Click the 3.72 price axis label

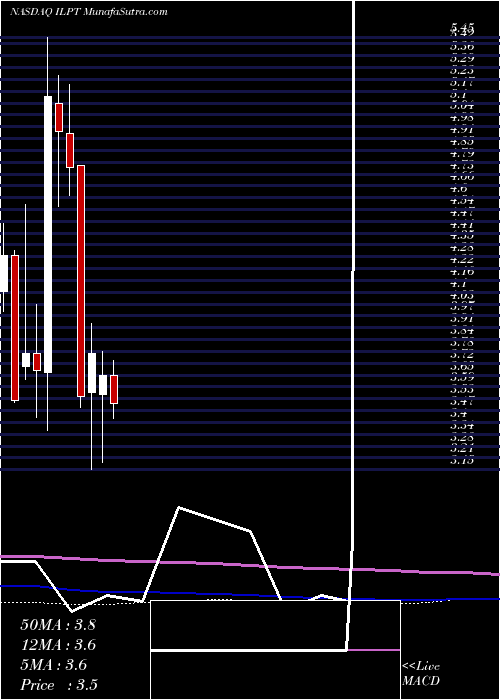(x=462, y=356)
